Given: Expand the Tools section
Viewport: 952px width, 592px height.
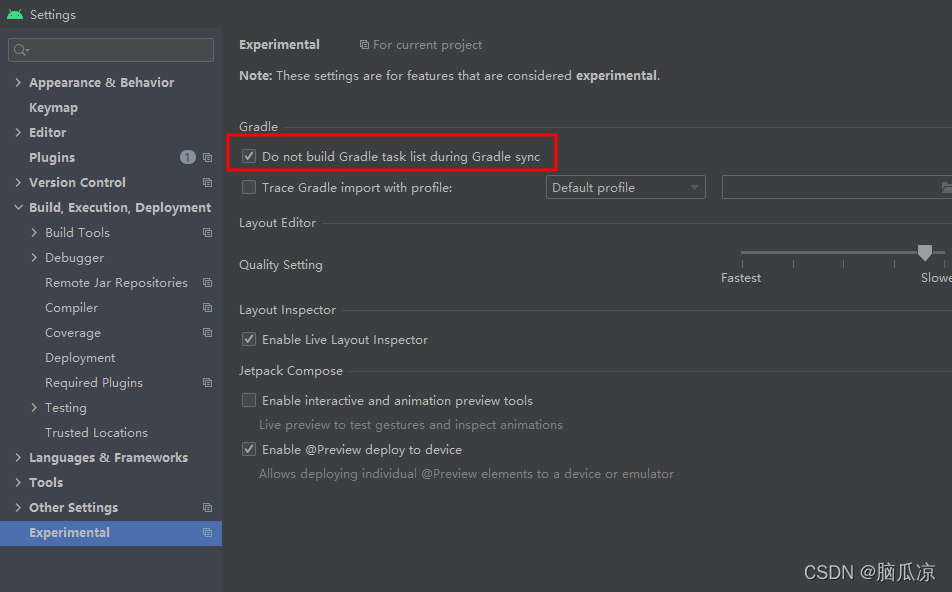Looking at the screenshot, I should pos(18,482).
